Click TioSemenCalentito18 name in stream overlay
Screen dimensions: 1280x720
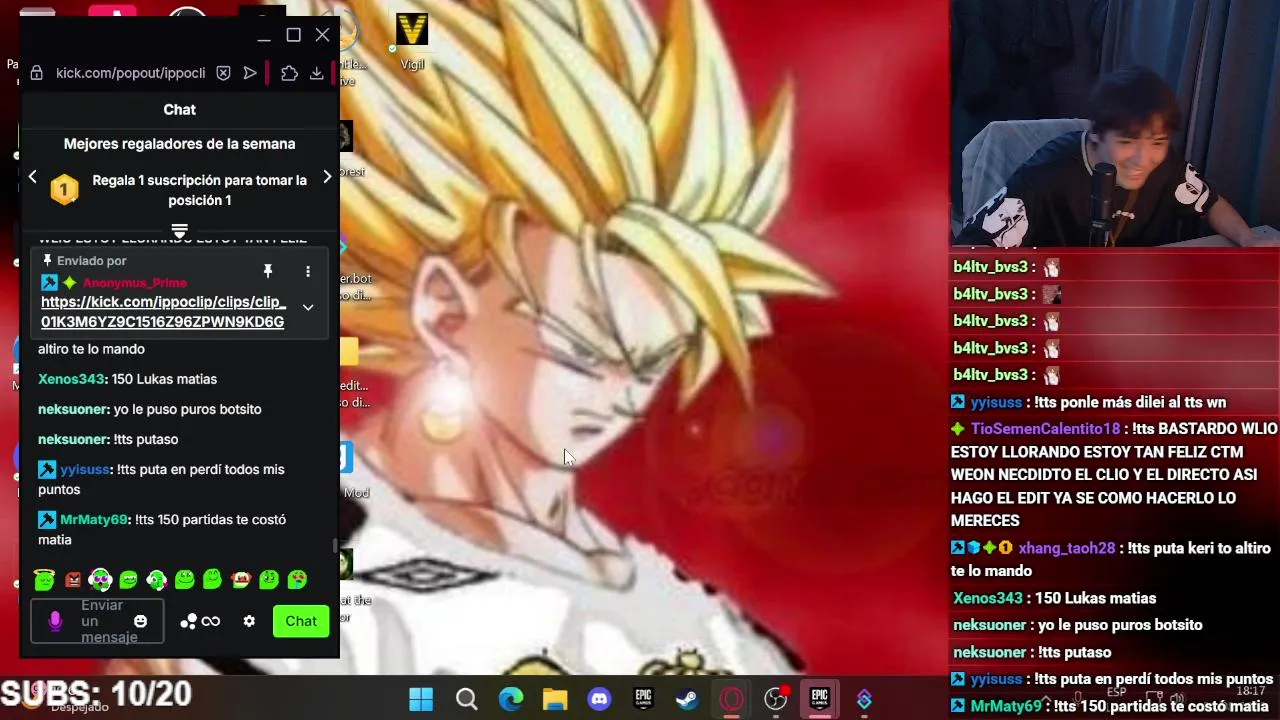pos(1045,428)
